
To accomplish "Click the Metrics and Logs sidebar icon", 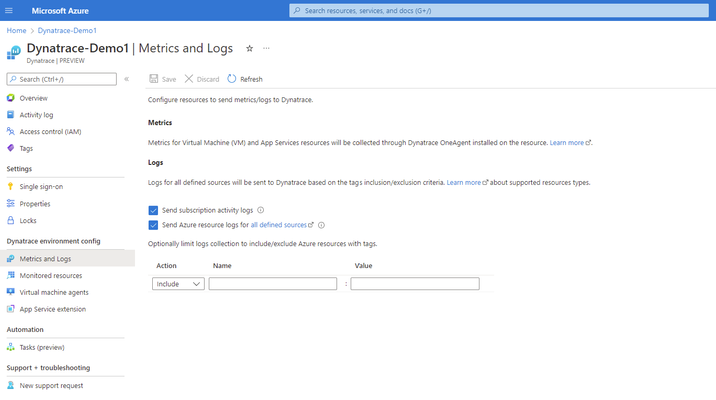I will point(11,259).
